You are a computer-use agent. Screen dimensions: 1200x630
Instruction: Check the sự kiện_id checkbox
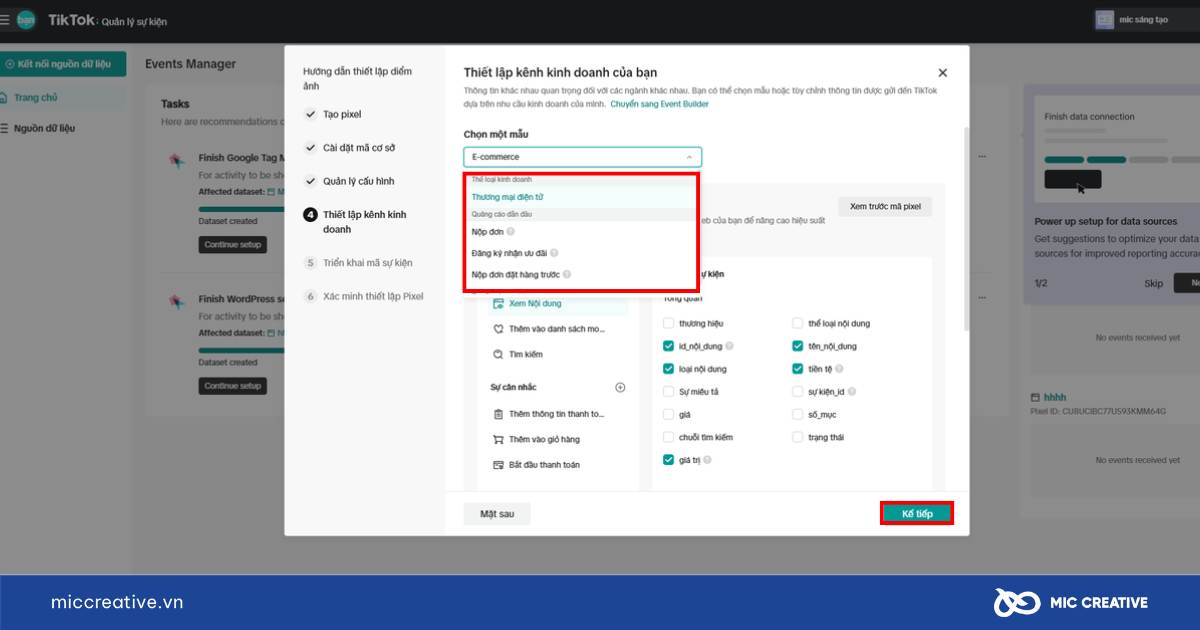[798, 392]
